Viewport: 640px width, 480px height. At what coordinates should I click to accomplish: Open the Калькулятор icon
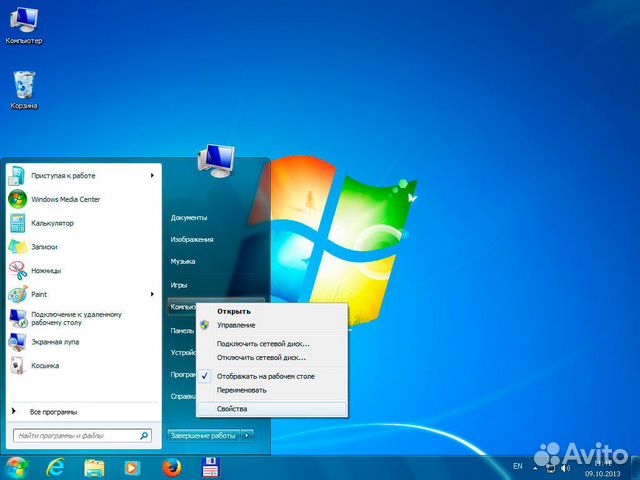pos(17,223)
